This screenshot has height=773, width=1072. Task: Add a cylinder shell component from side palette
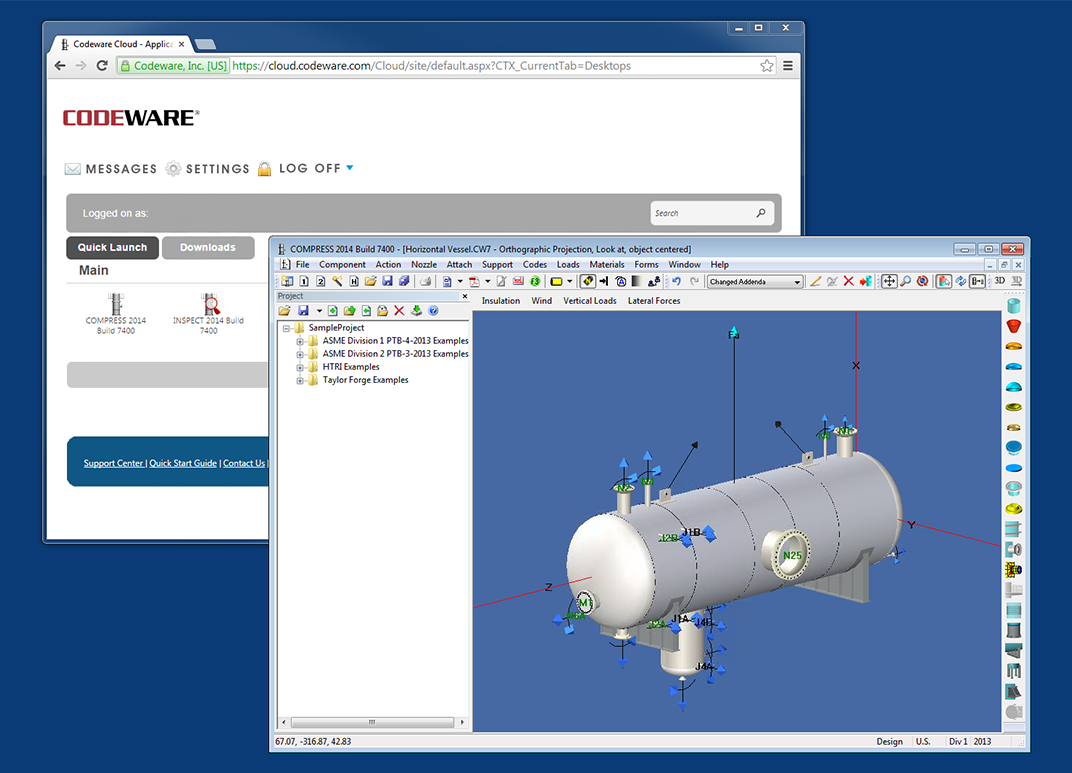pyautogui.click(x=1014, y=305)
